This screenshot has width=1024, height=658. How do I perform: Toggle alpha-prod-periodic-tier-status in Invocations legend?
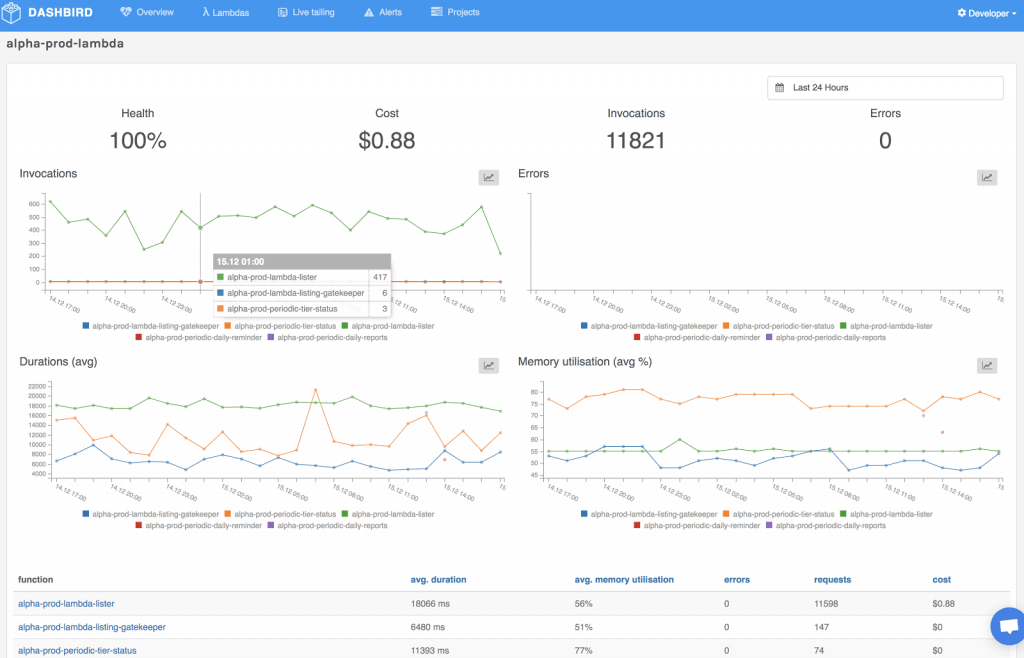(x=280, y=326)
